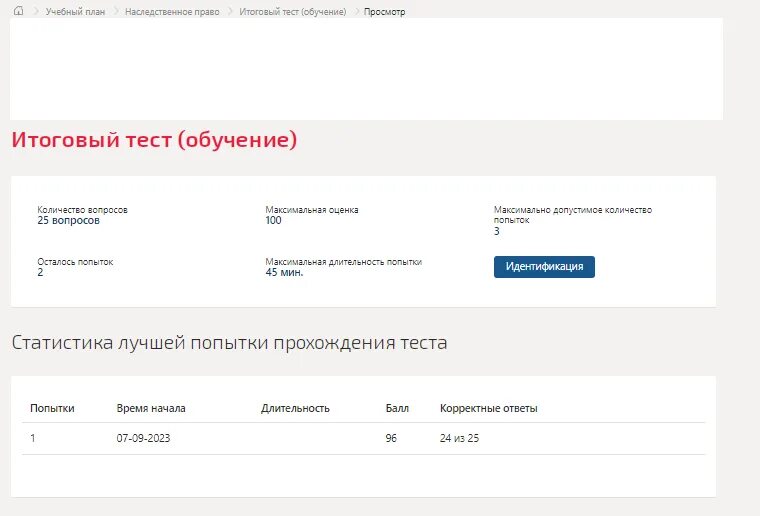Click the 24 из 25 result cell
Image resolution: width=760 pixels, height=516 pixels.
tap(459, 438)
